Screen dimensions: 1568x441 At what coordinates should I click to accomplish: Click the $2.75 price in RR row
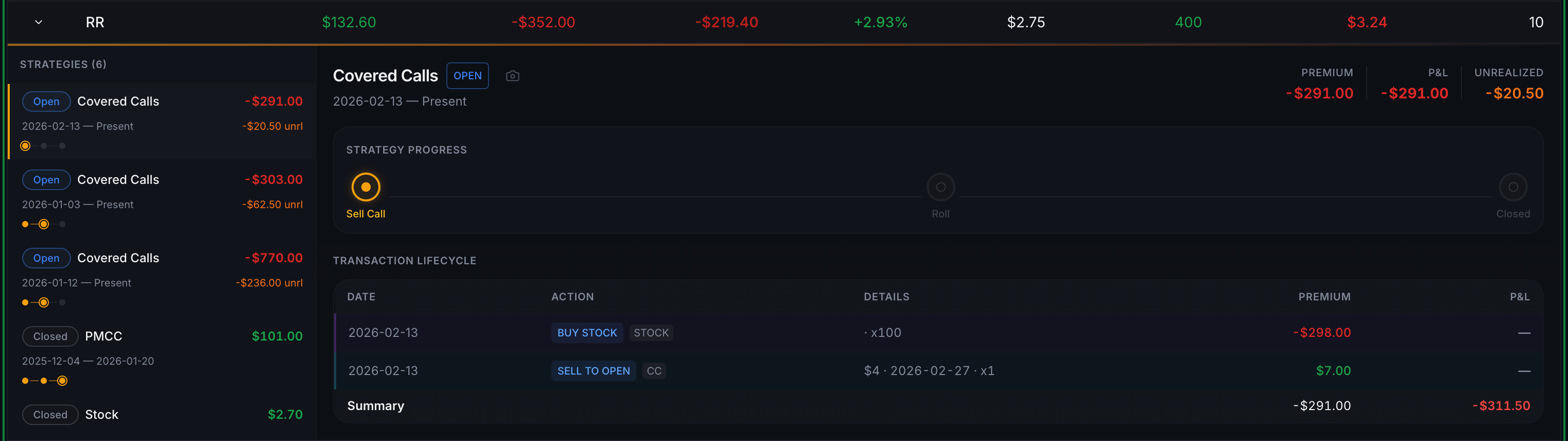[x=1025, y=23]
